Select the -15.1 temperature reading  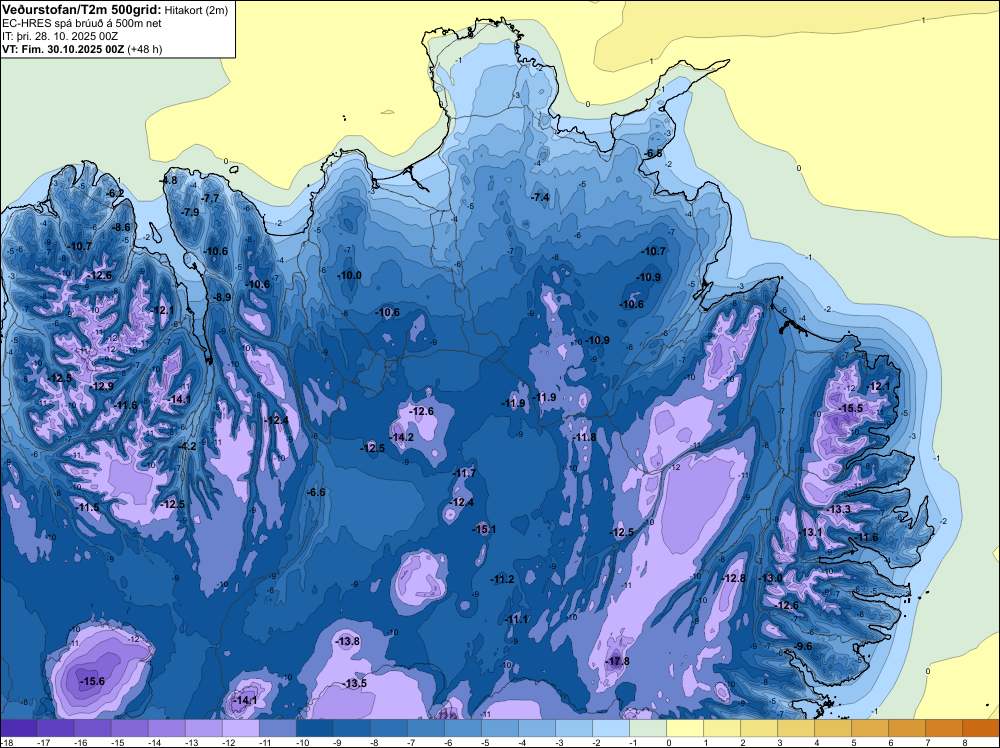pos(484,529)
